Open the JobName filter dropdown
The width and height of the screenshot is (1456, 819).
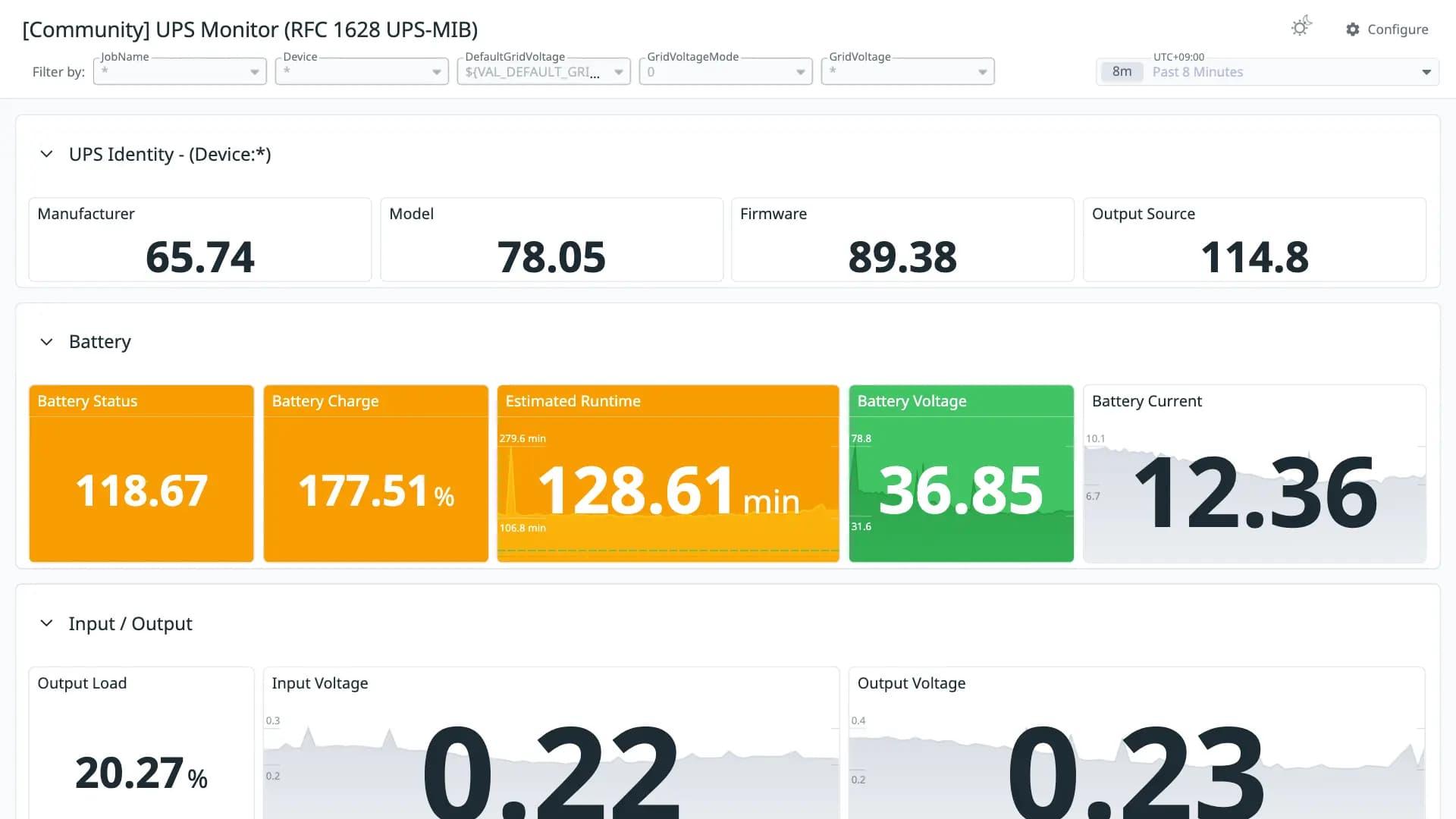[x=180, y=71]
